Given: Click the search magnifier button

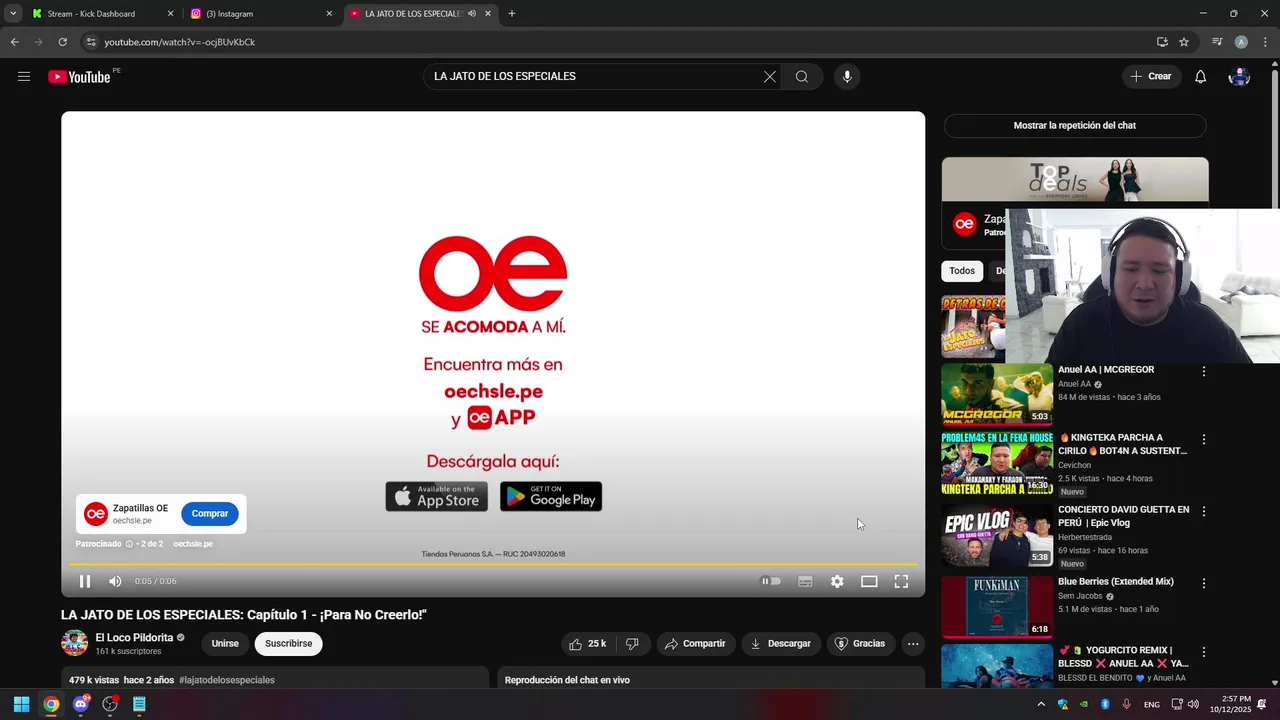Looking at the screenshot, I should point(802,77).
